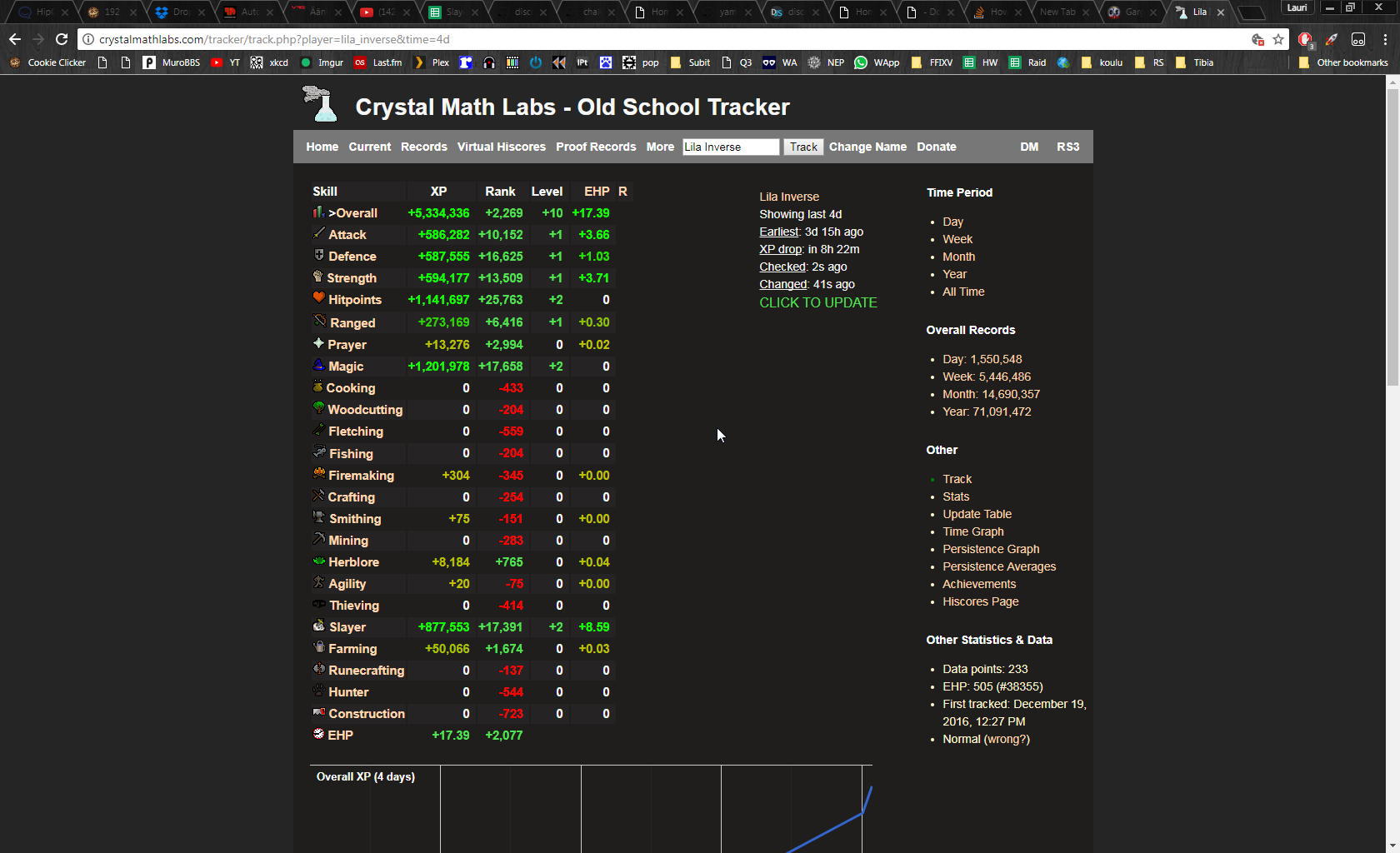Image resolution: width=1400 pixels, height=853 pixels.
Task: Click the Magic skill icon
Action: tap(318, 365)
